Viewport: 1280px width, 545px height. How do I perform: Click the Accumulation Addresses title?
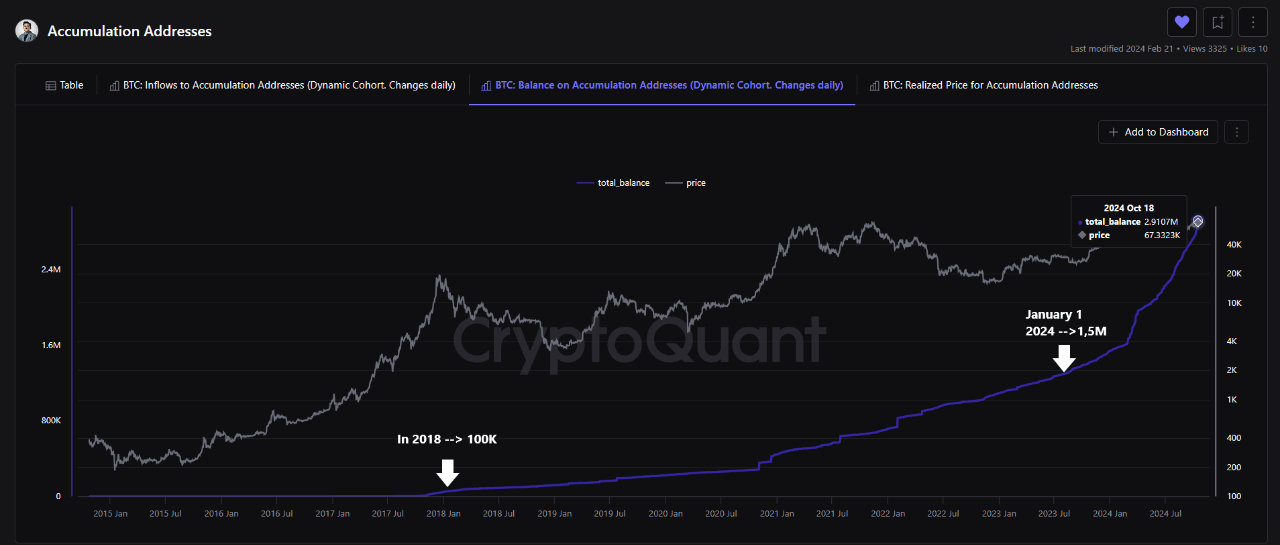(x=130, y=31)
